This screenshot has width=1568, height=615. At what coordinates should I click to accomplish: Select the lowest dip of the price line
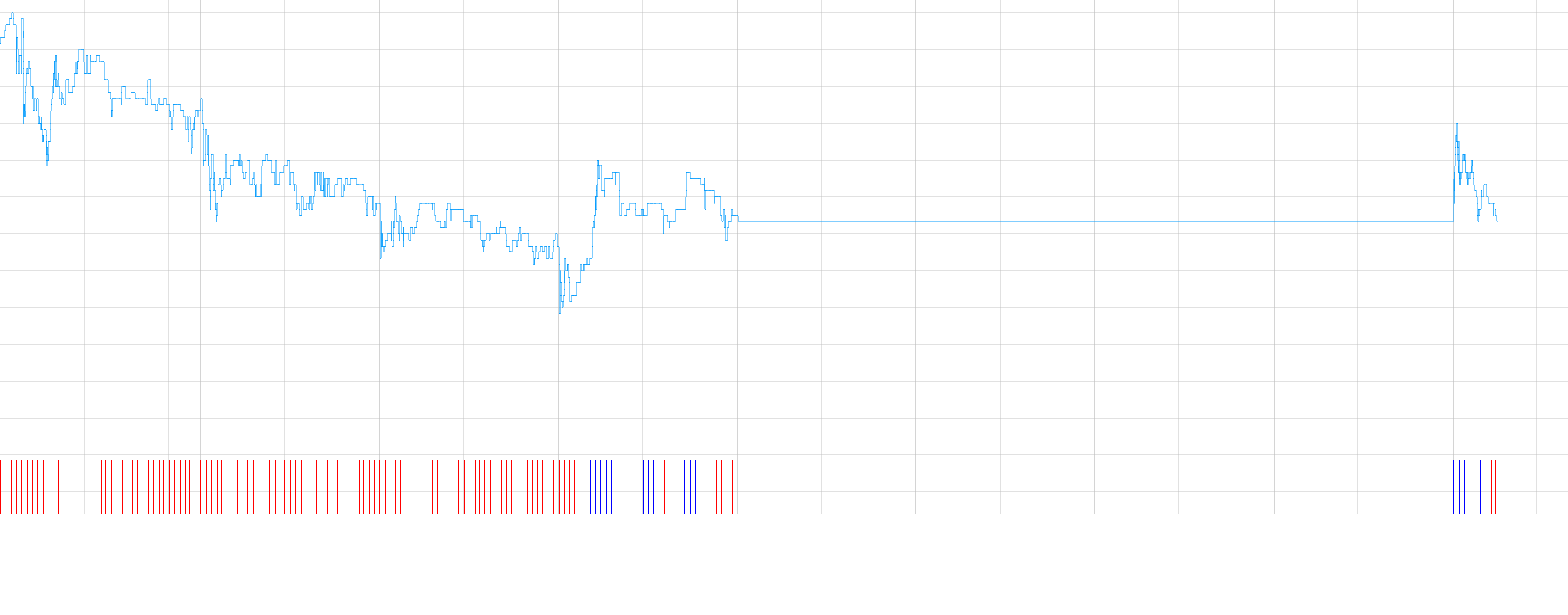point(560,312)
